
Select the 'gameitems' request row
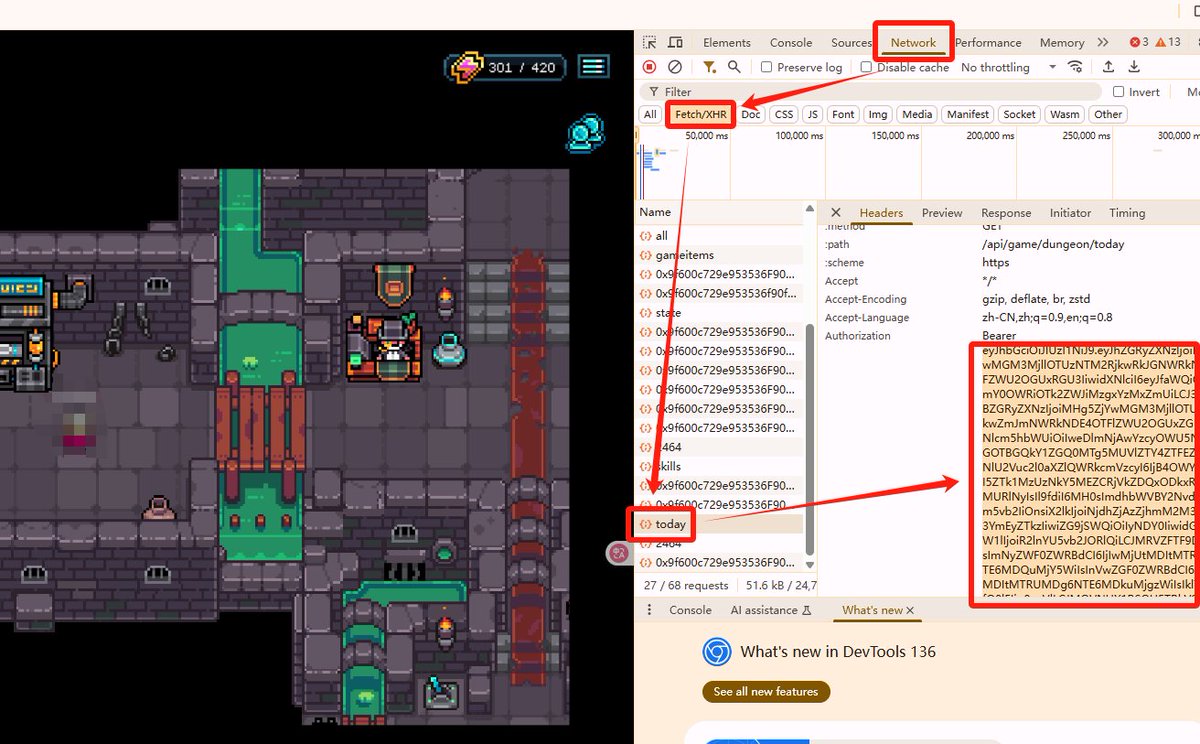point(720,255)
